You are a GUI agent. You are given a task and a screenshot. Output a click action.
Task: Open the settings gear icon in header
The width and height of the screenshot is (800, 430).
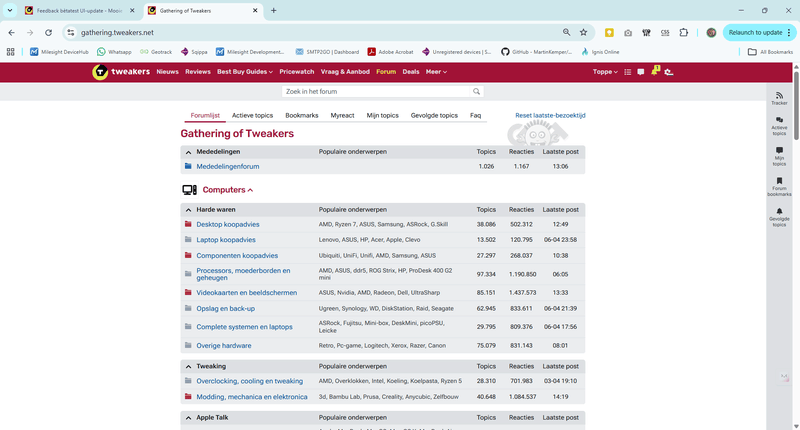pos(669,72)
